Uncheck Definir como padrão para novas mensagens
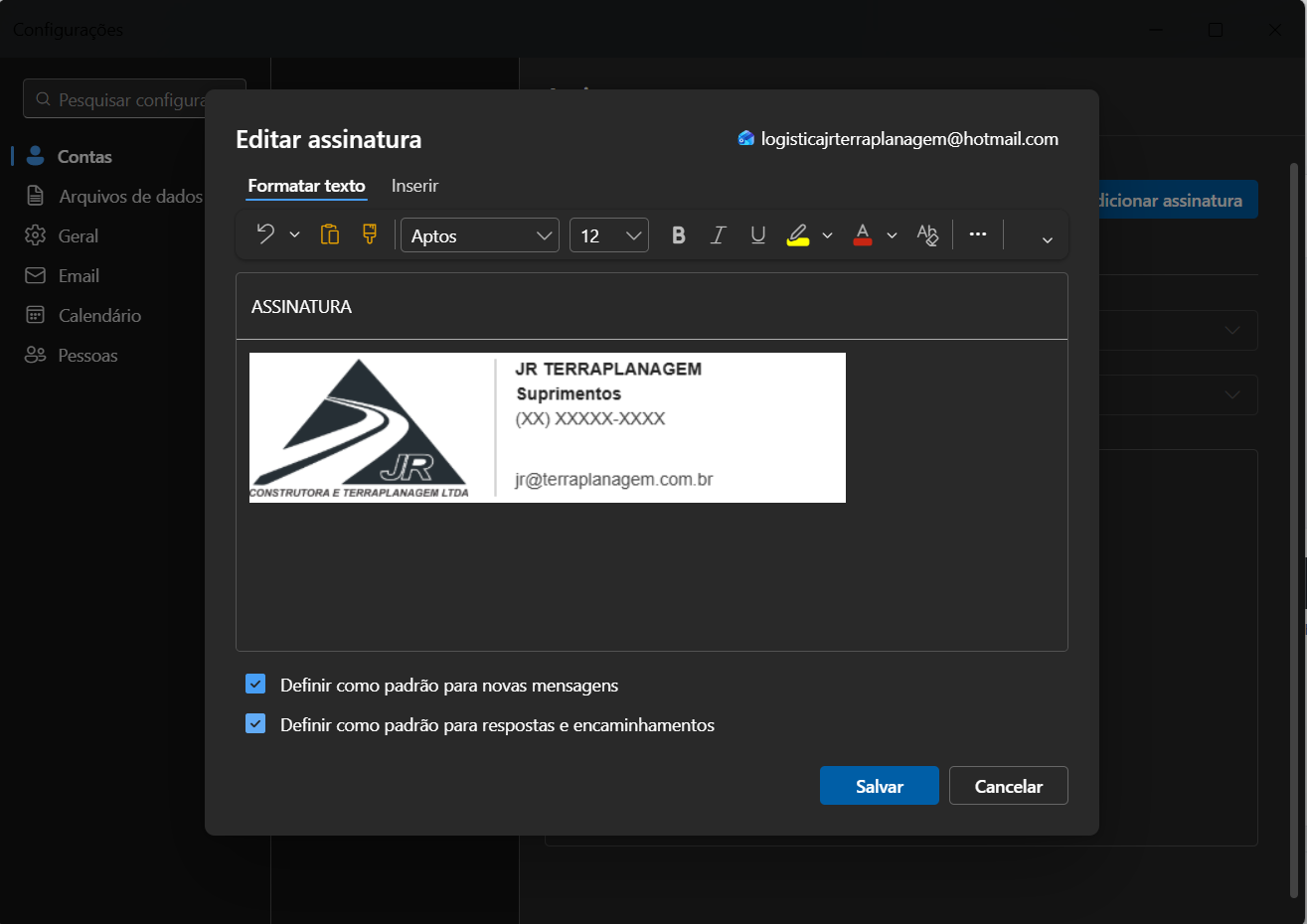This screenshot has width=1307, height=924. pos(255,684)
